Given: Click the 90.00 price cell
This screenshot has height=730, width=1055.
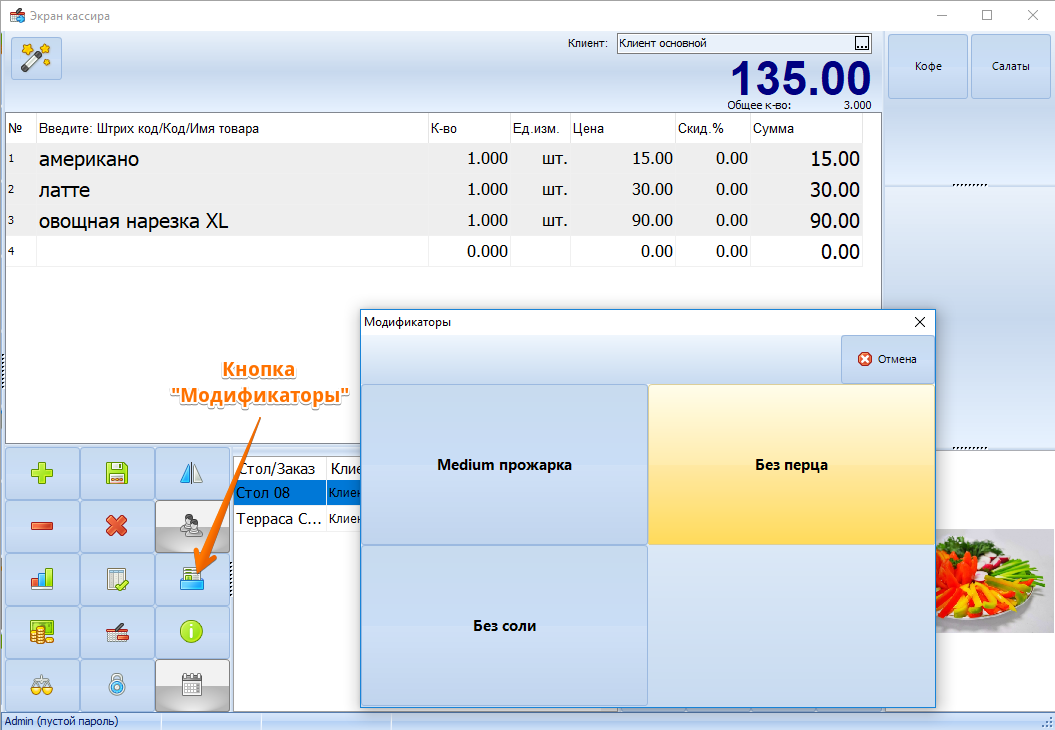Looking at the screenshot, I should [622, 221].
